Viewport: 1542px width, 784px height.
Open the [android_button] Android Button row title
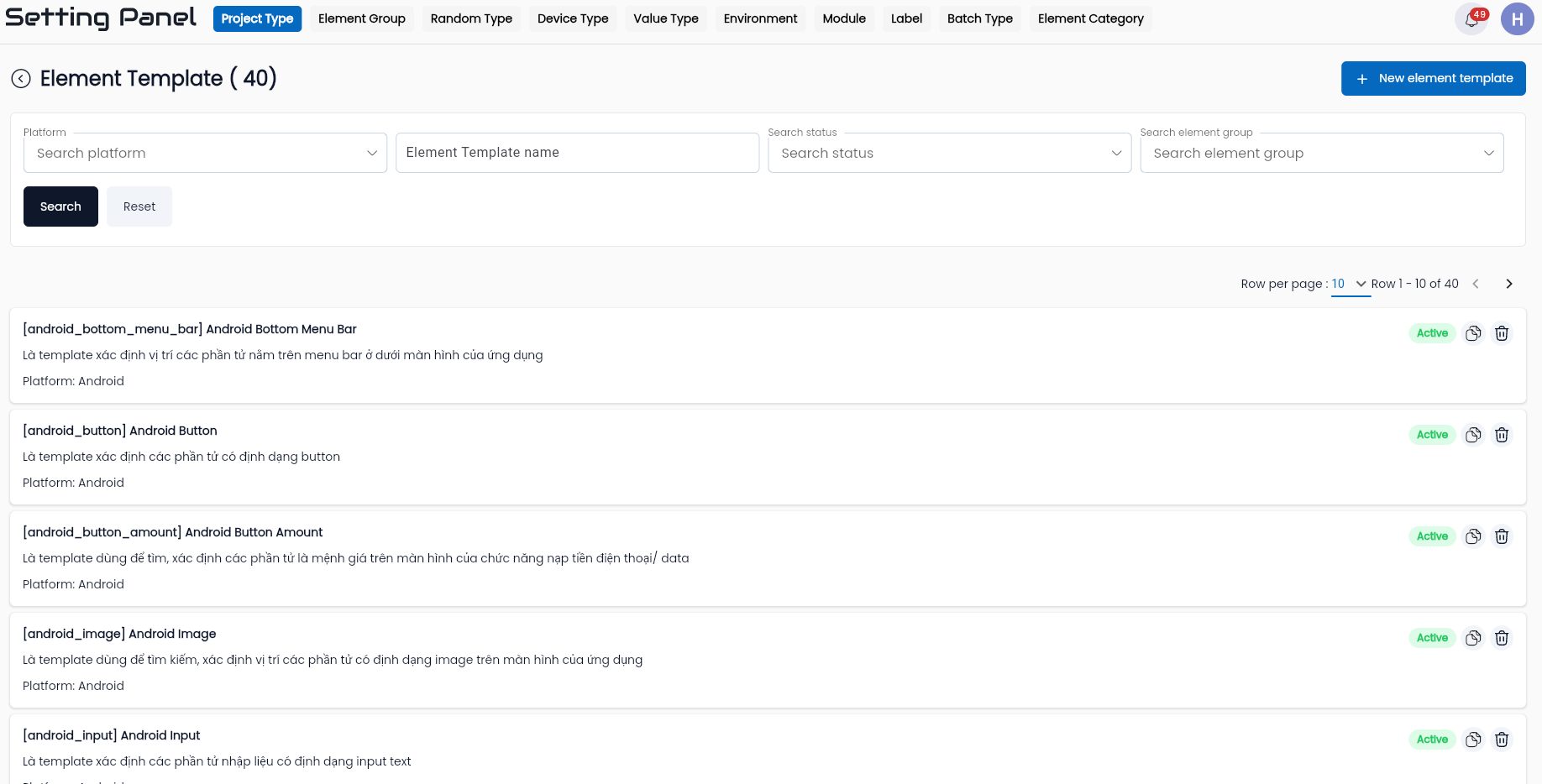pos(120,431)
